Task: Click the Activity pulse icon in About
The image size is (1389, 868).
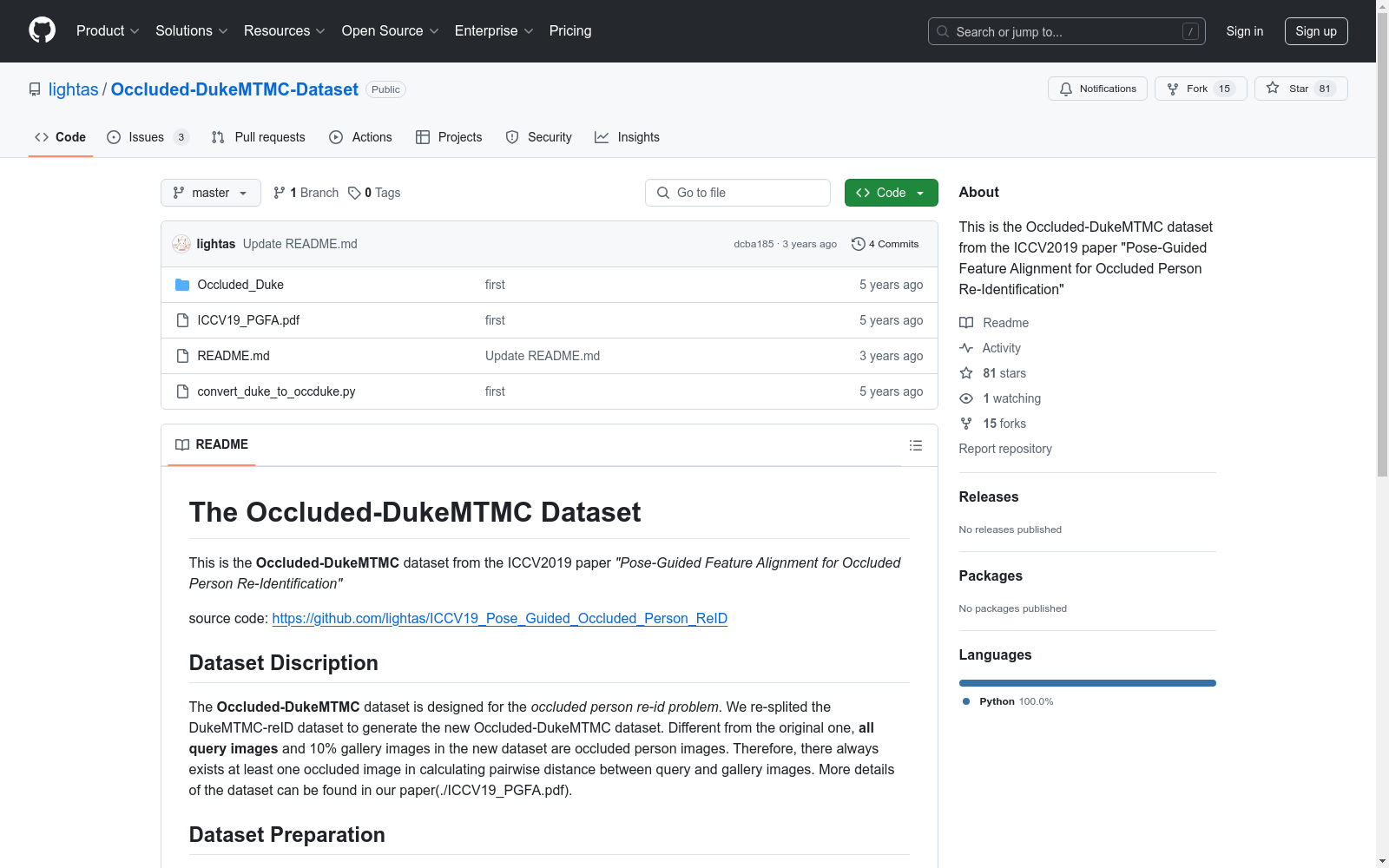Action: click(966, 348)
